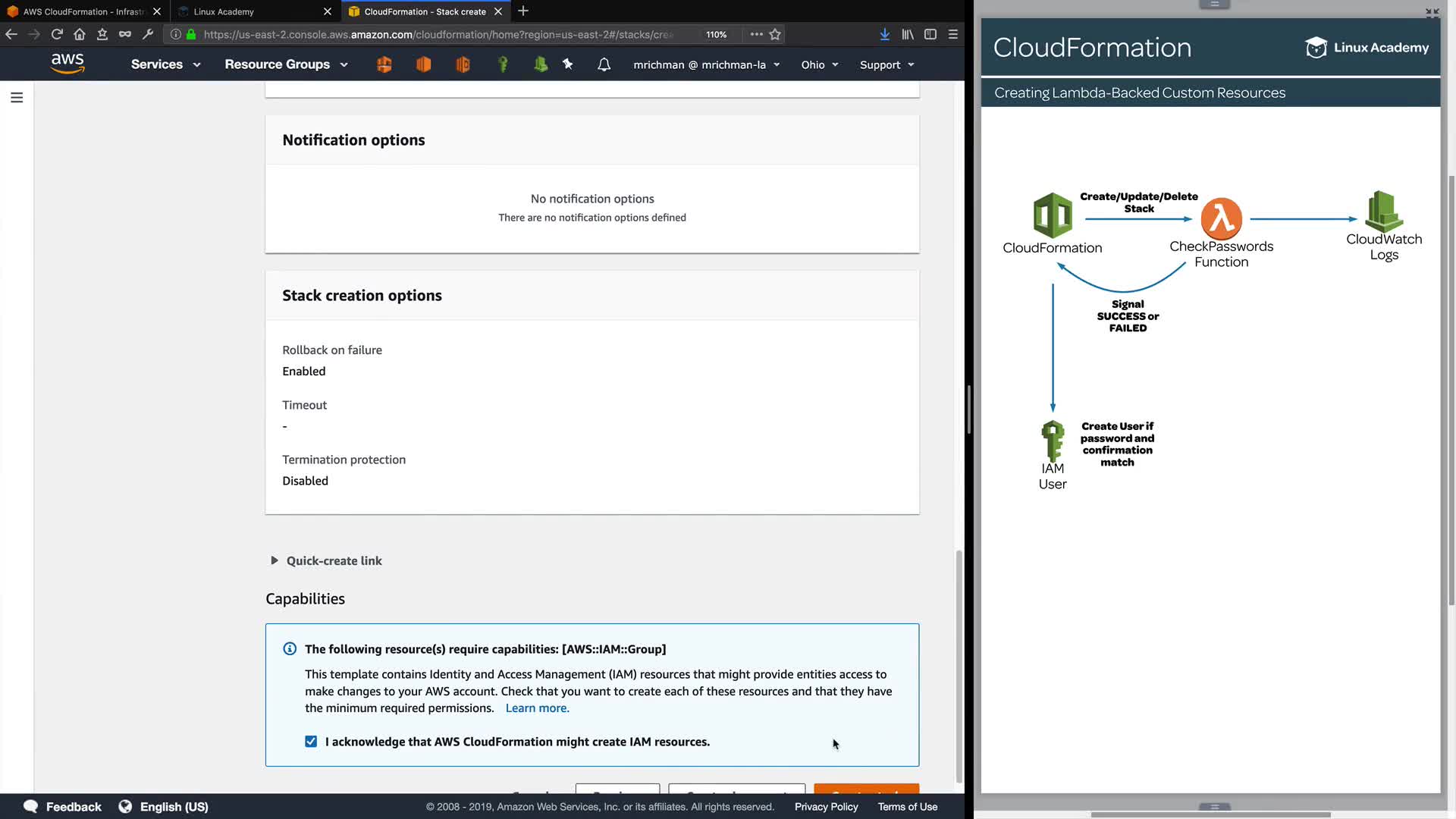
Task: Click the AWS logo home icon
Action: [x=67, y=64]
